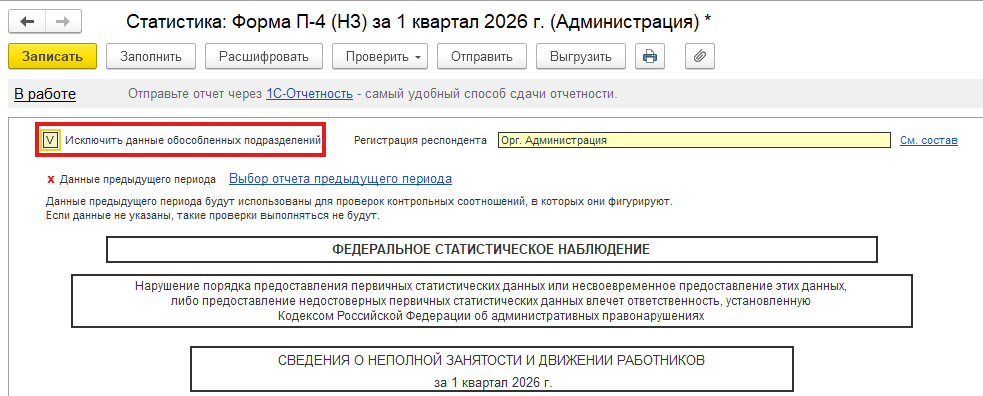Click the Расшифровать button

pyautogui.click(x=264, y=56)
